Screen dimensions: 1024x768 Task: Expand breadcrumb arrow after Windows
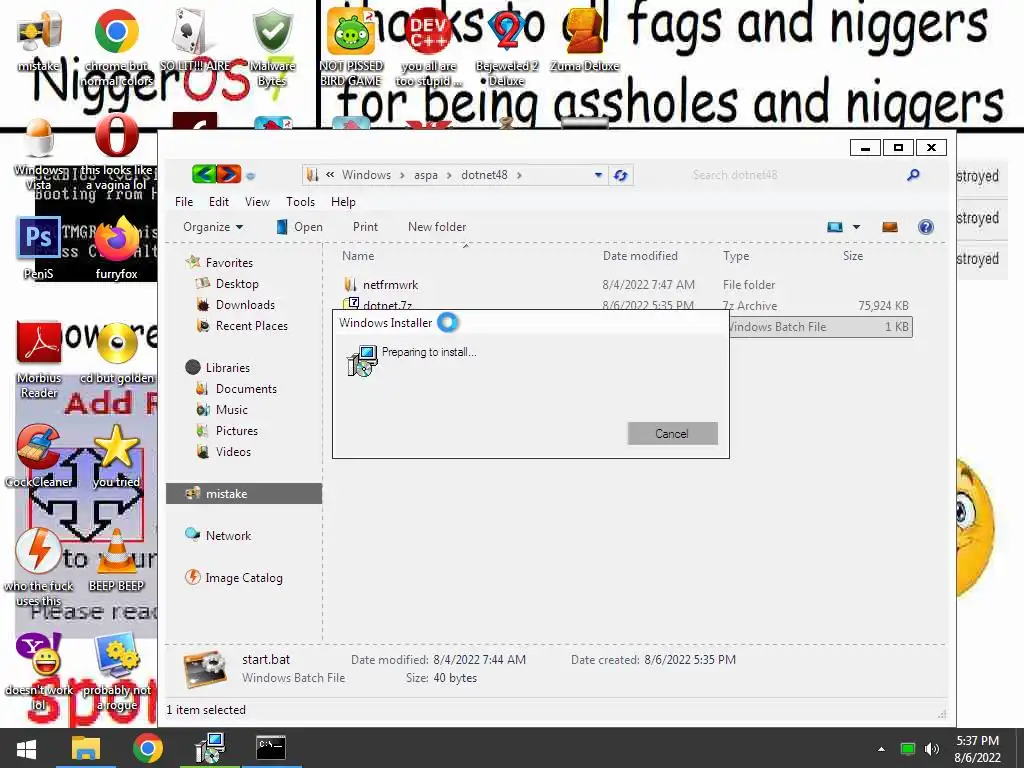pyautogui.click(x=402, y=175)
